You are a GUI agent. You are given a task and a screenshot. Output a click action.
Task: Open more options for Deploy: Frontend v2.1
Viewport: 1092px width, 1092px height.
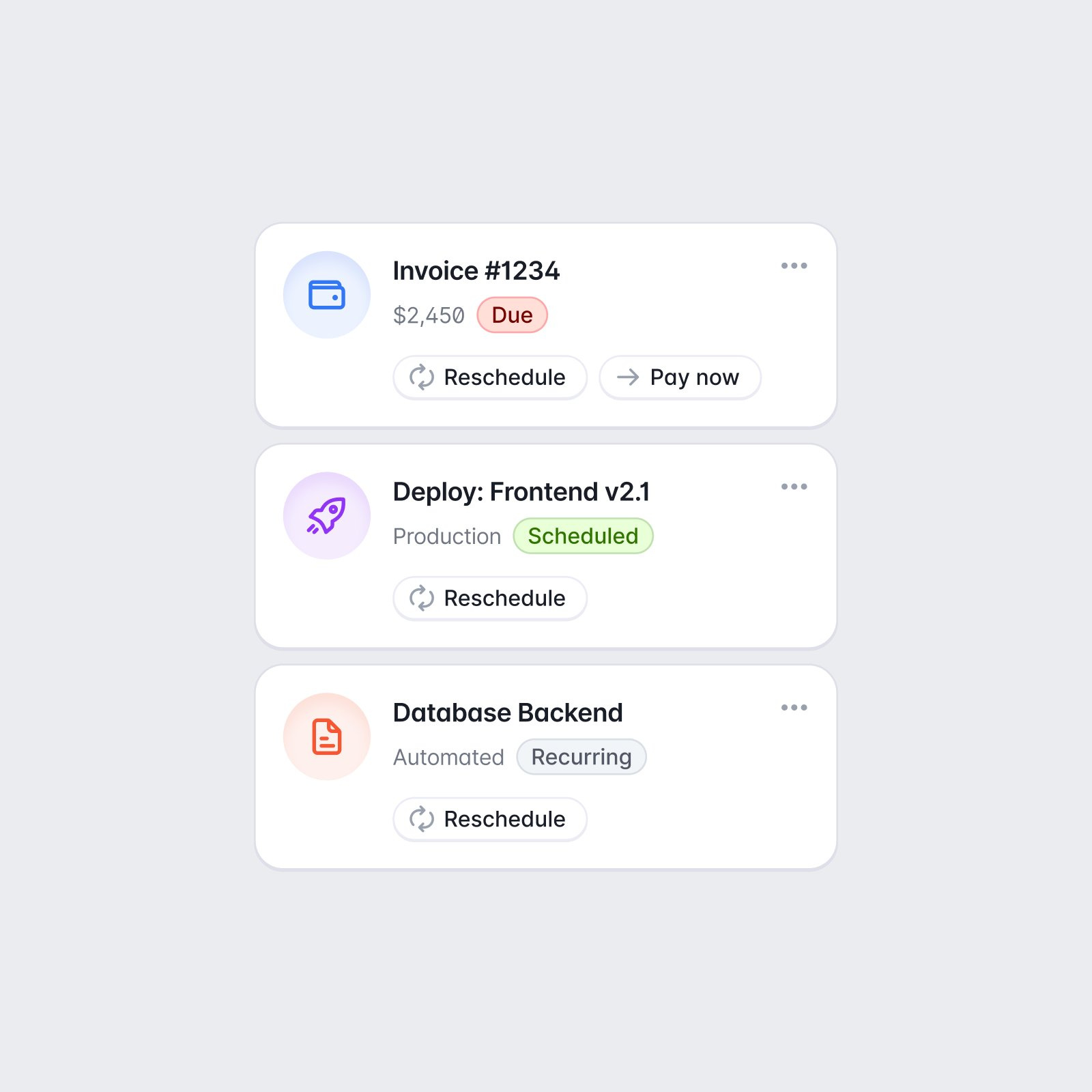pos(794,487)
